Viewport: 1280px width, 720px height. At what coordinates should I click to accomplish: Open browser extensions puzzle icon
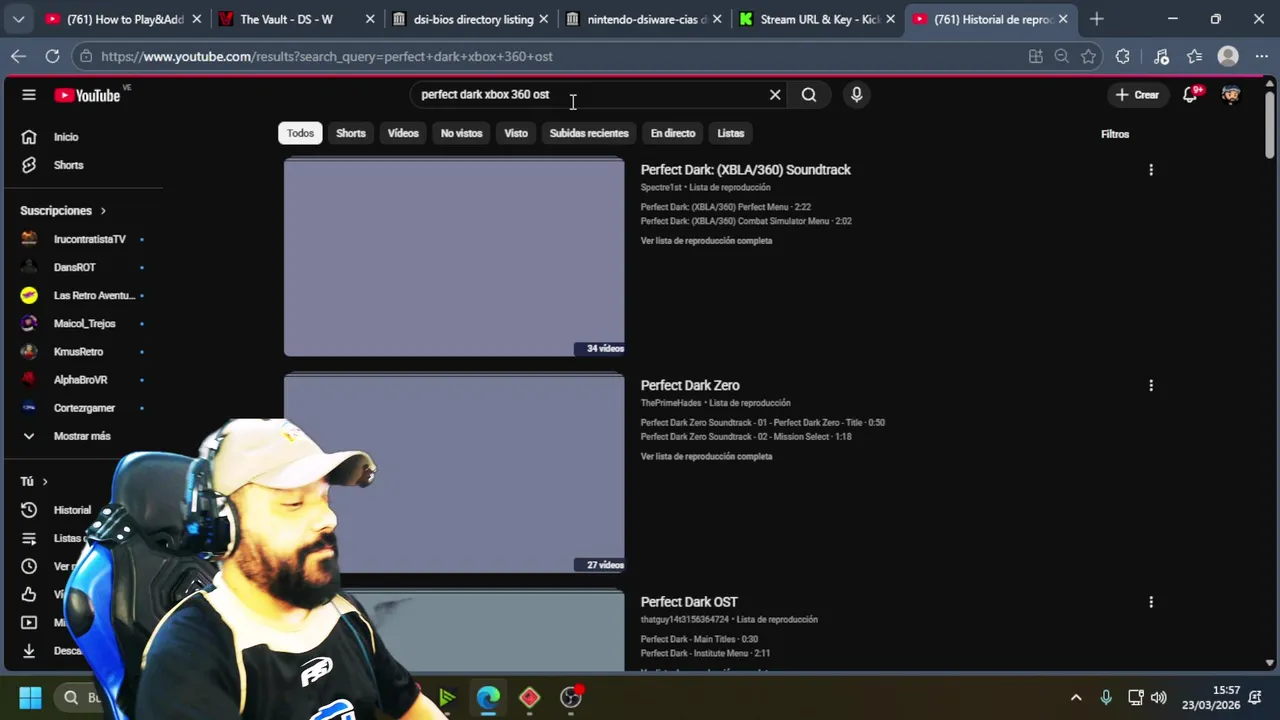click(x=1123, y=57)
